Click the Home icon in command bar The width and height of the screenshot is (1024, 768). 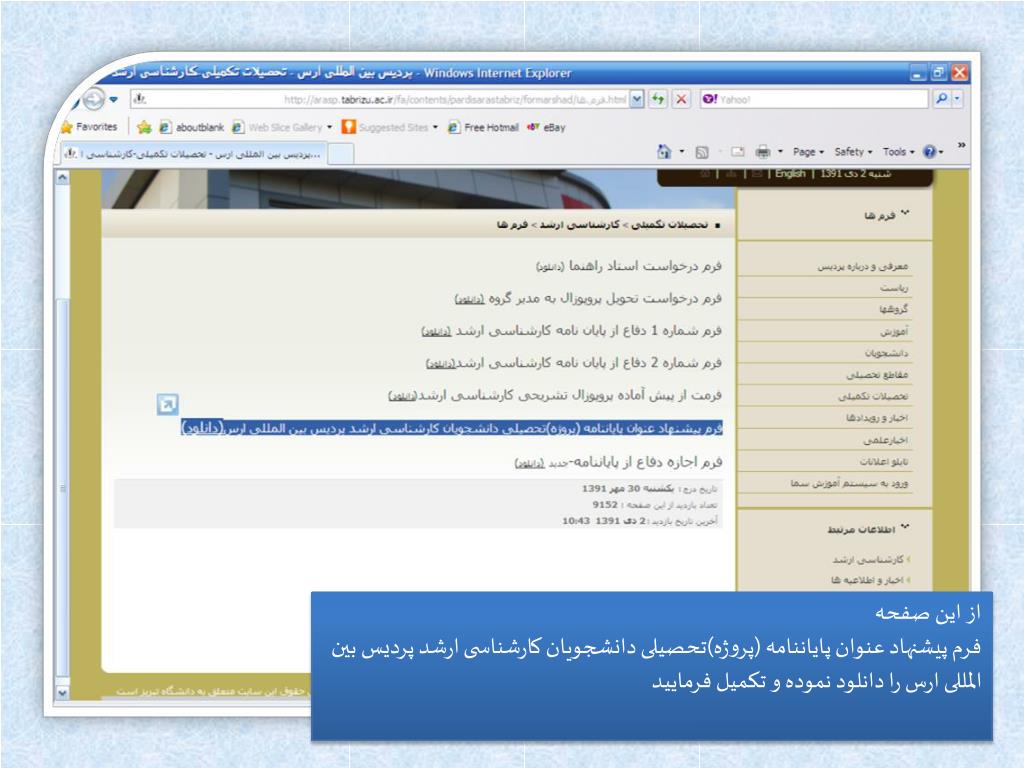[x=664, y=152]
